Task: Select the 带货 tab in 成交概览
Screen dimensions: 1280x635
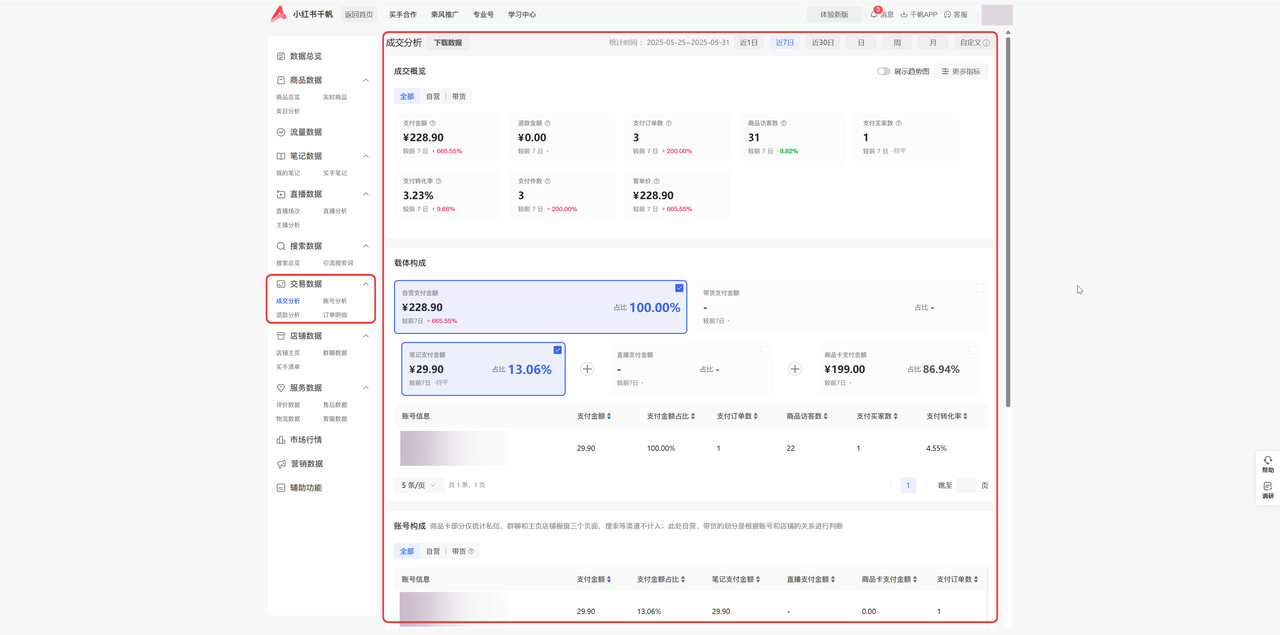Action: [459, 97]
